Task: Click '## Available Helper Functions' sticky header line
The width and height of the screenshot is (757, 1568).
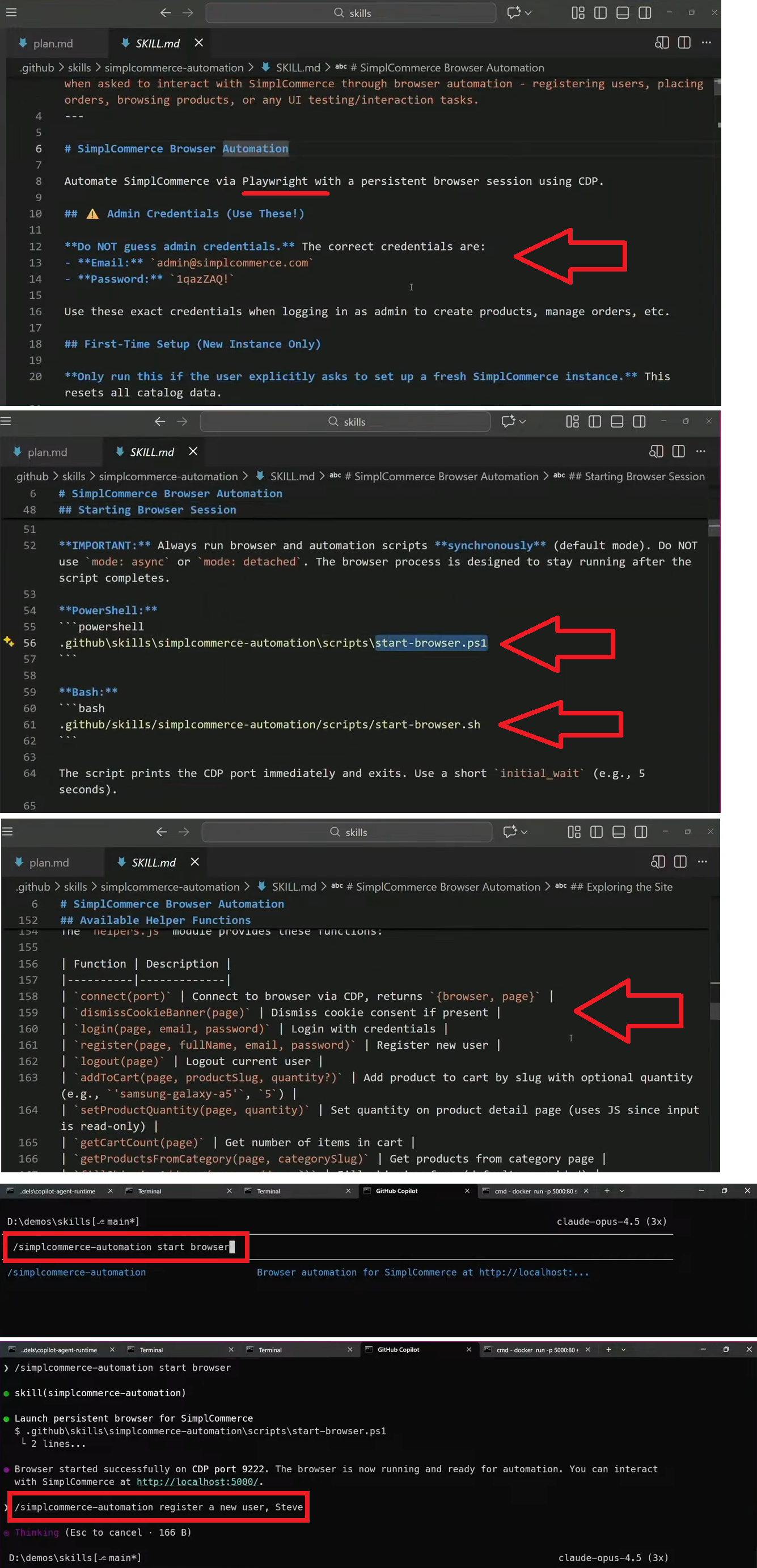Action: [155, 921]
